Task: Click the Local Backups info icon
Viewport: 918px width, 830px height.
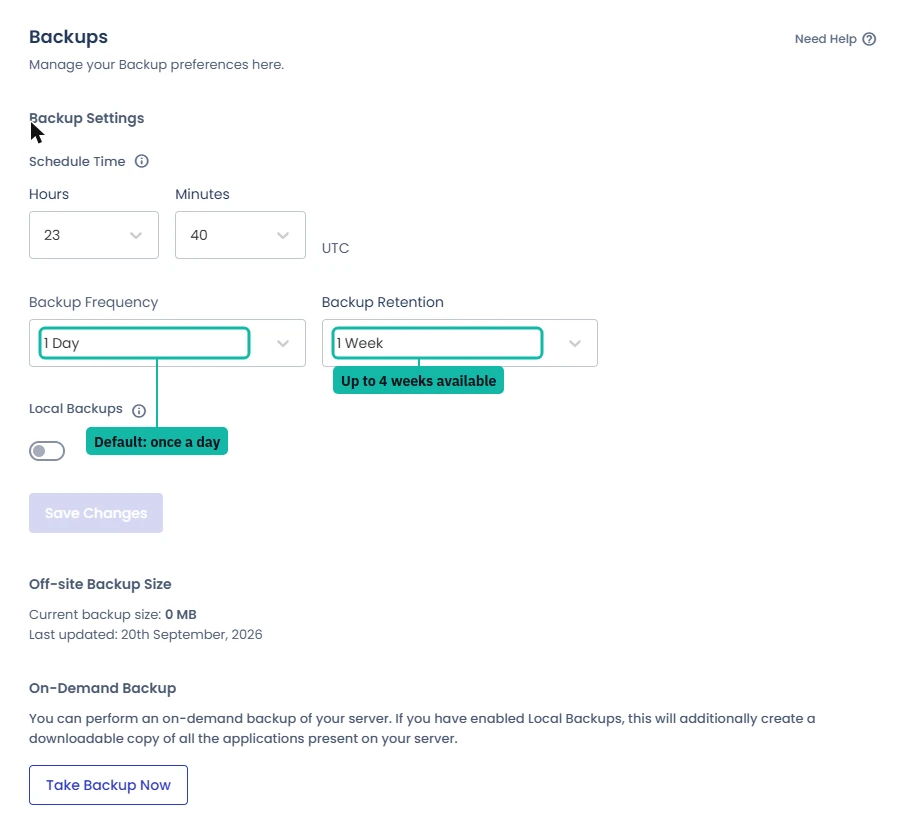Action: tap(139, 411)
